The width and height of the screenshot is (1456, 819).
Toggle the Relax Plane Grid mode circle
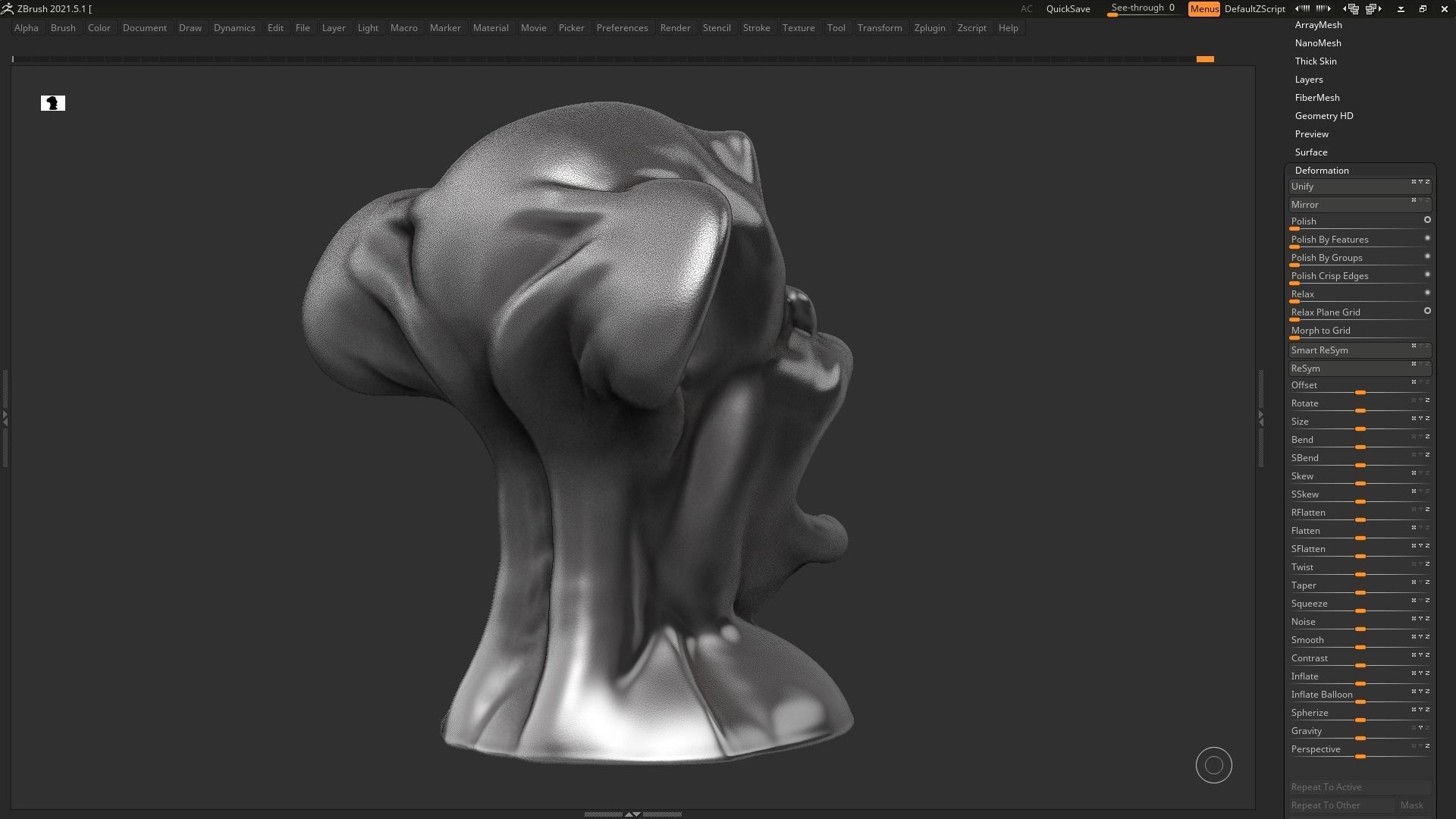tap(1427, 311)
